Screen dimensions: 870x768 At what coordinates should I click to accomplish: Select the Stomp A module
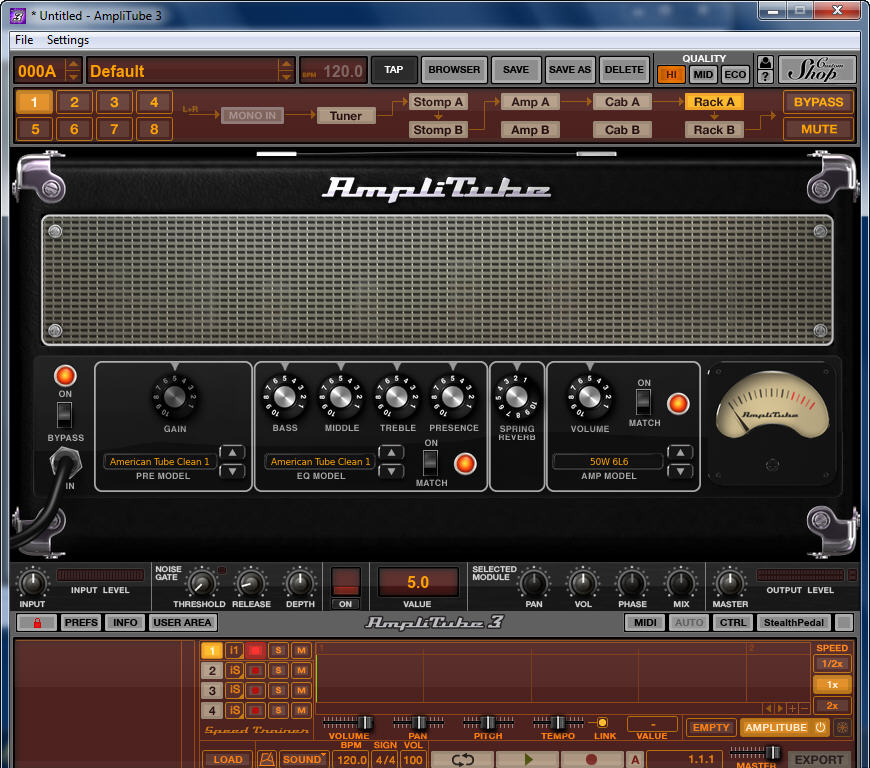(x=438, y=102)
